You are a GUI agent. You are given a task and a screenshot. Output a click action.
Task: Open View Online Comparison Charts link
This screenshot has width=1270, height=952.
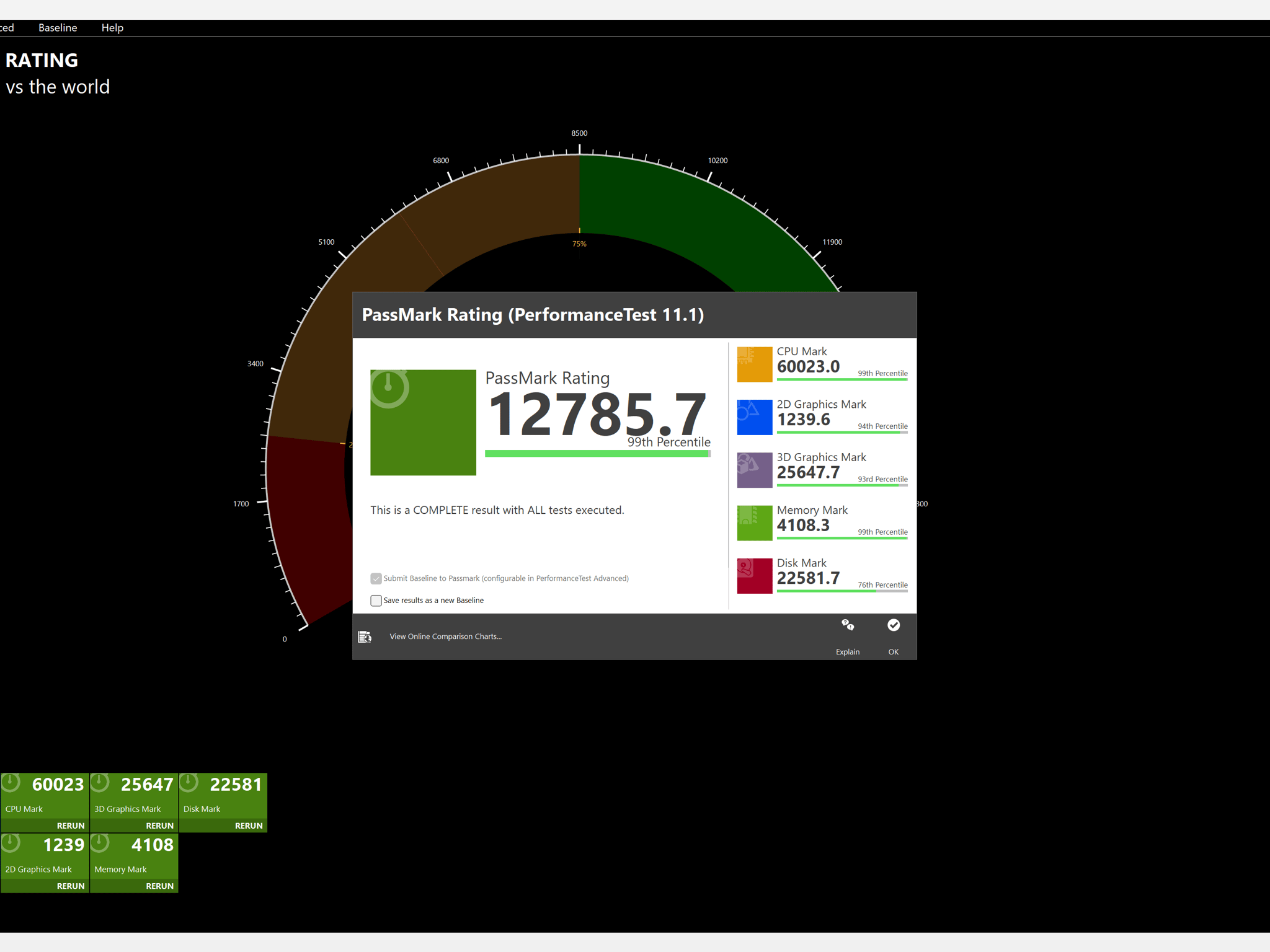point(446,637)
